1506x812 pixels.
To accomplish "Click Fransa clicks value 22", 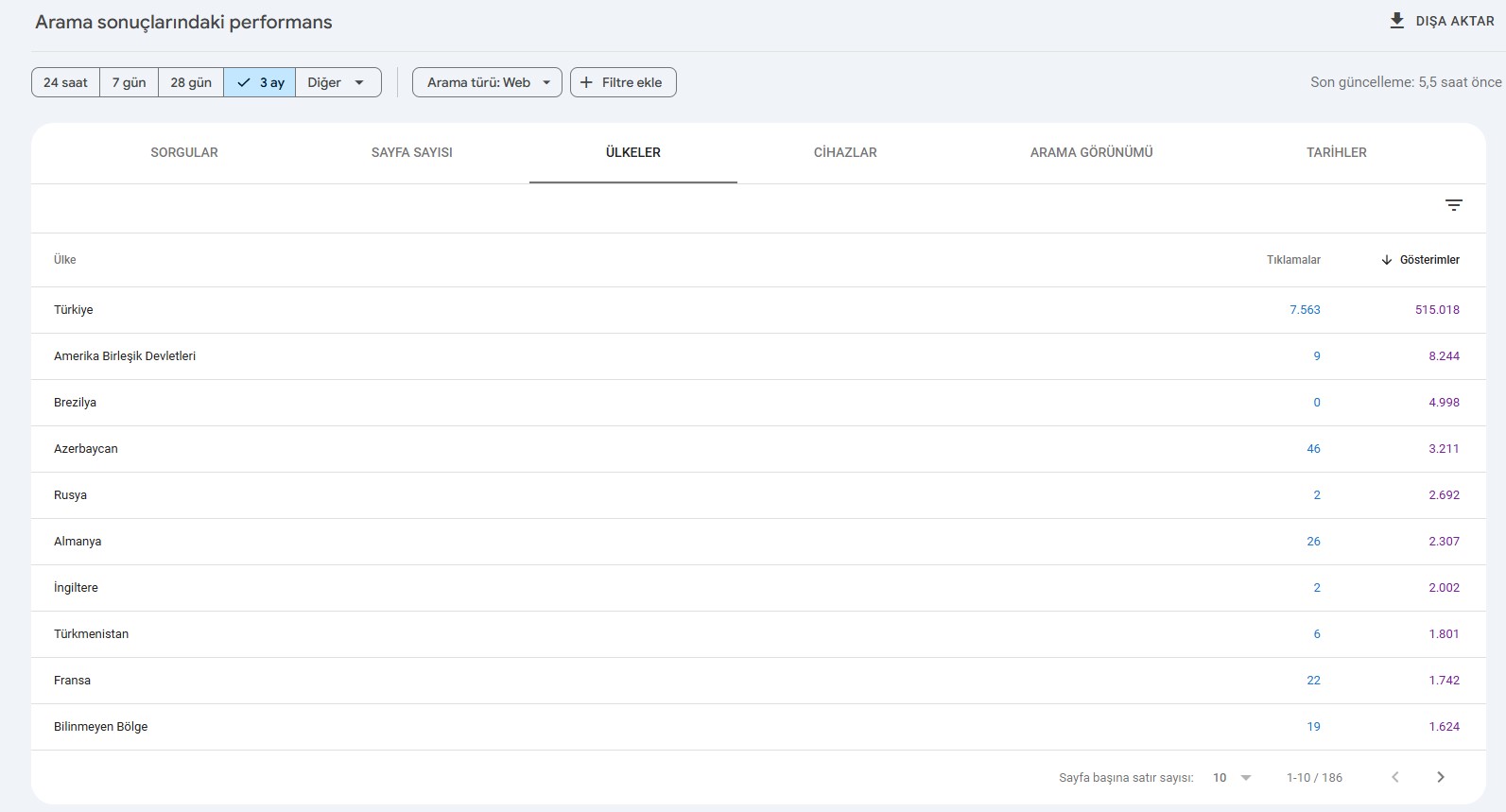I will (x=1313, y=681).
